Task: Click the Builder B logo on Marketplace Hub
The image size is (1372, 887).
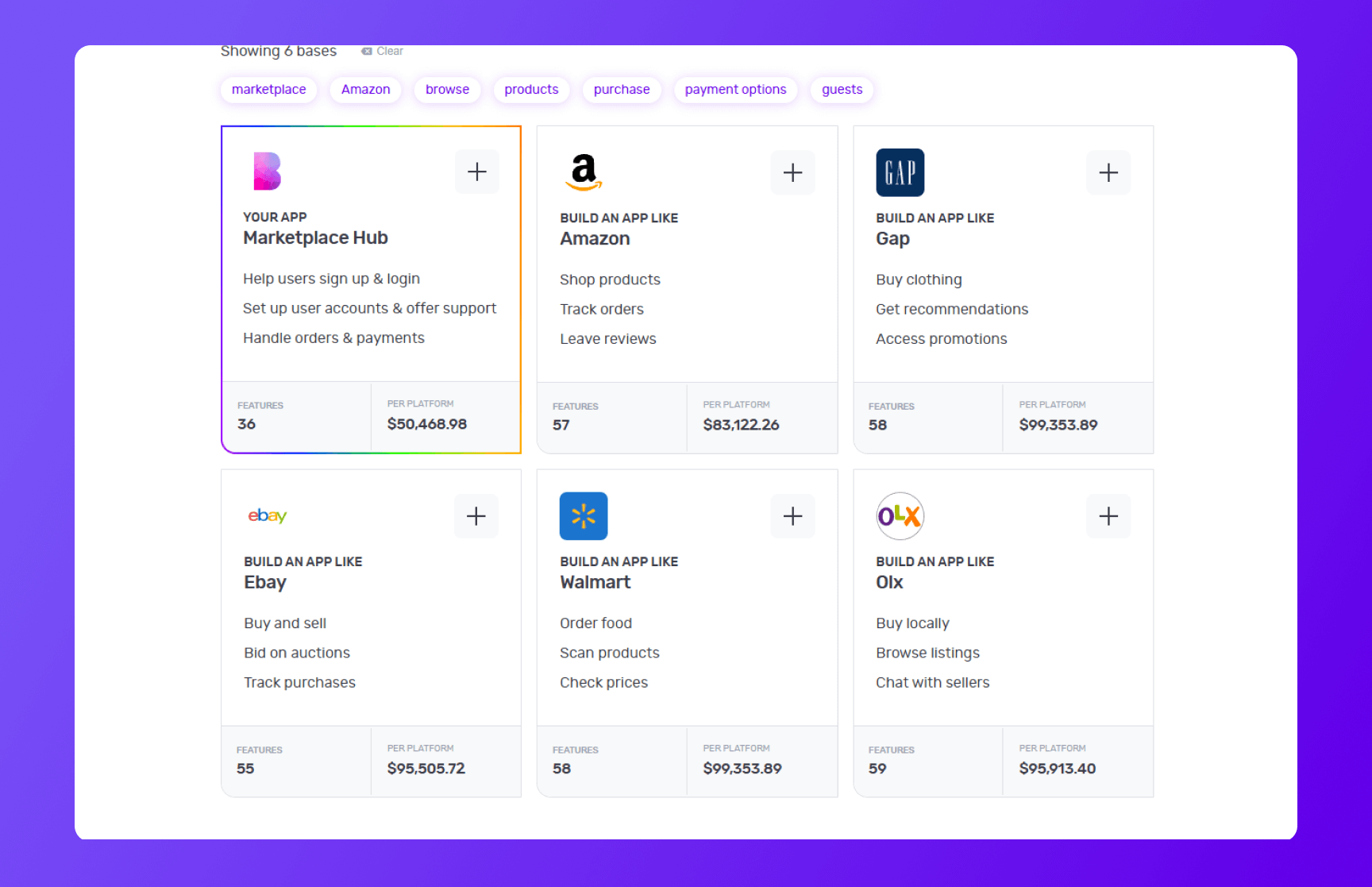Action: (x=267, y=172)
